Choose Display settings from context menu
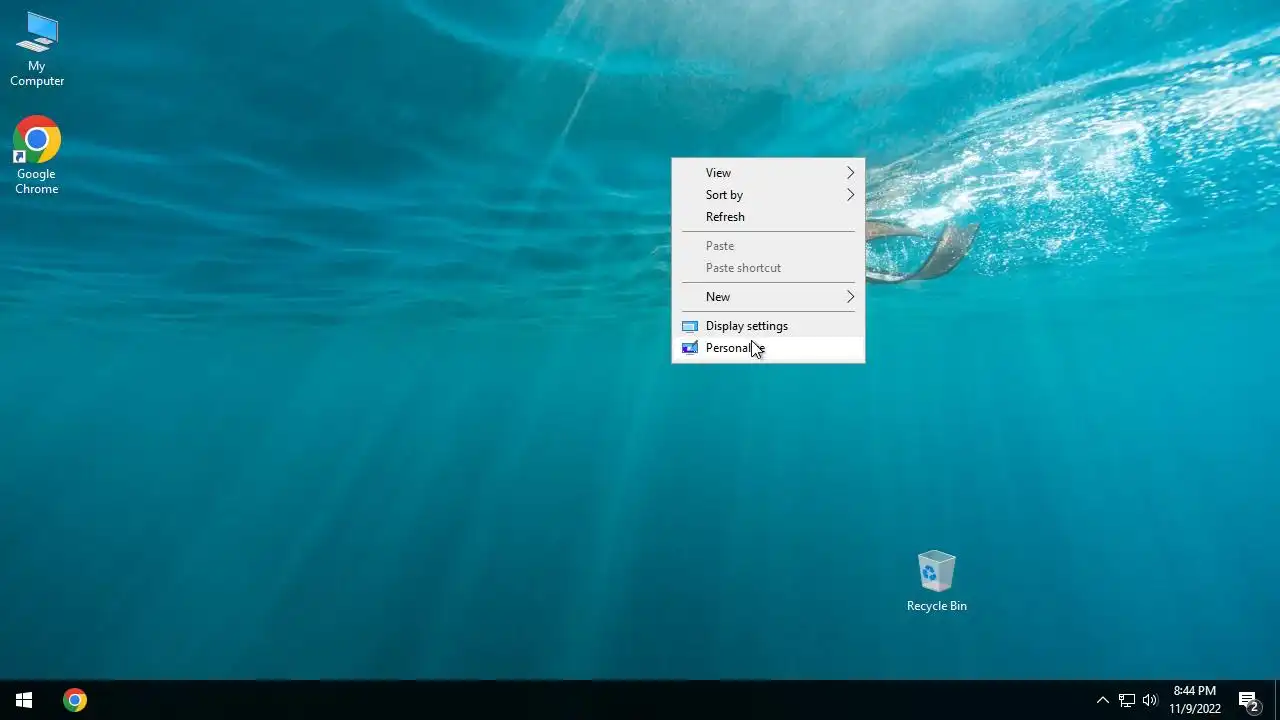 (x=768, y=326)
